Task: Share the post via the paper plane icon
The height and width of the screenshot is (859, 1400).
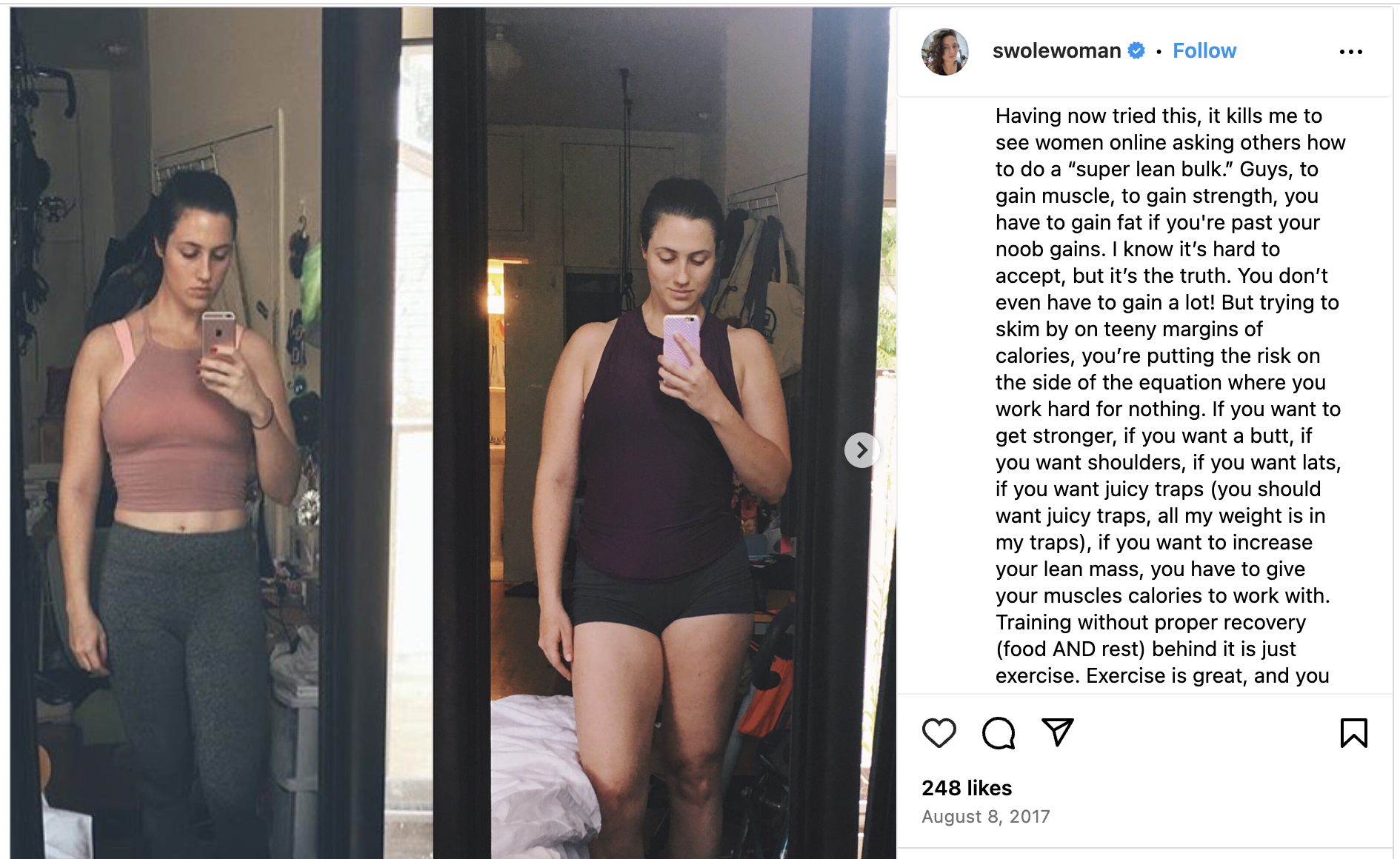Action: point(1058,732)
